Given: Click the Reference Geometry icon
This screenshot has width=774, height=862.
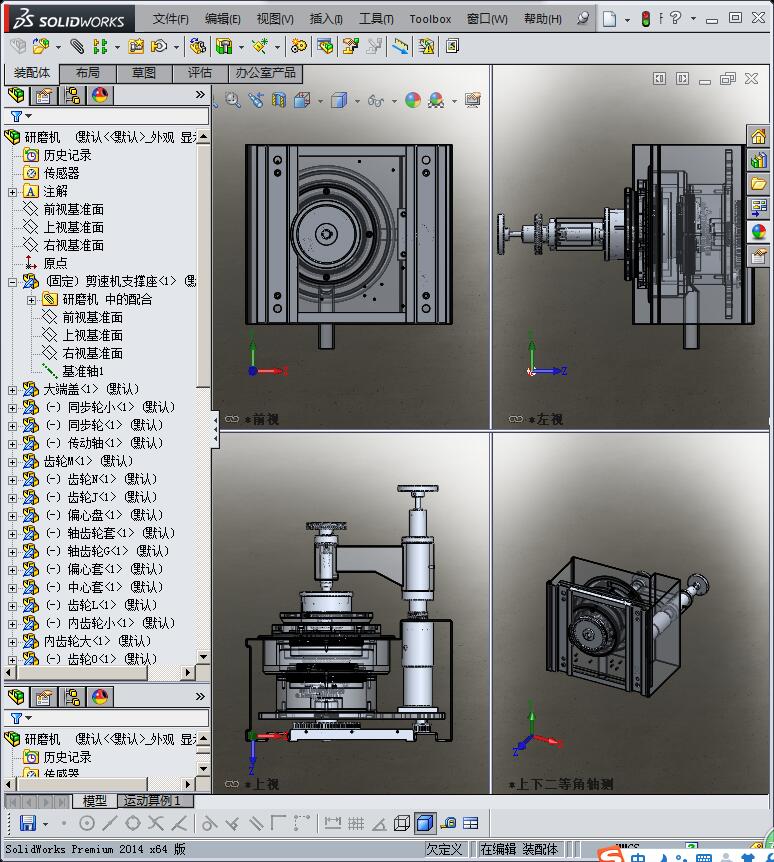Looking at the screenshot, I should click(x=260, y=47).
